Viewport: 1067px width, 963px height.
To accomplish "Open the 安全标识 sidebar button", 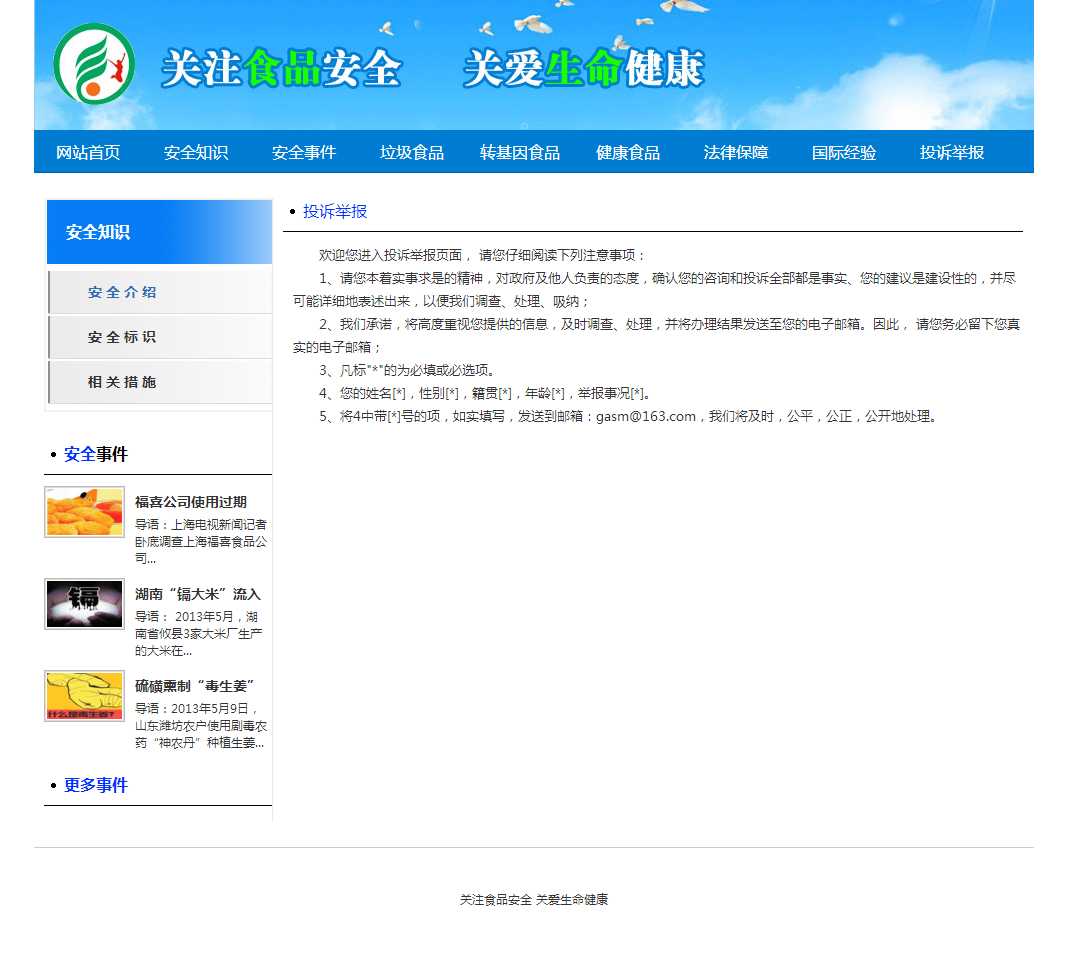I will click(160, 337).
